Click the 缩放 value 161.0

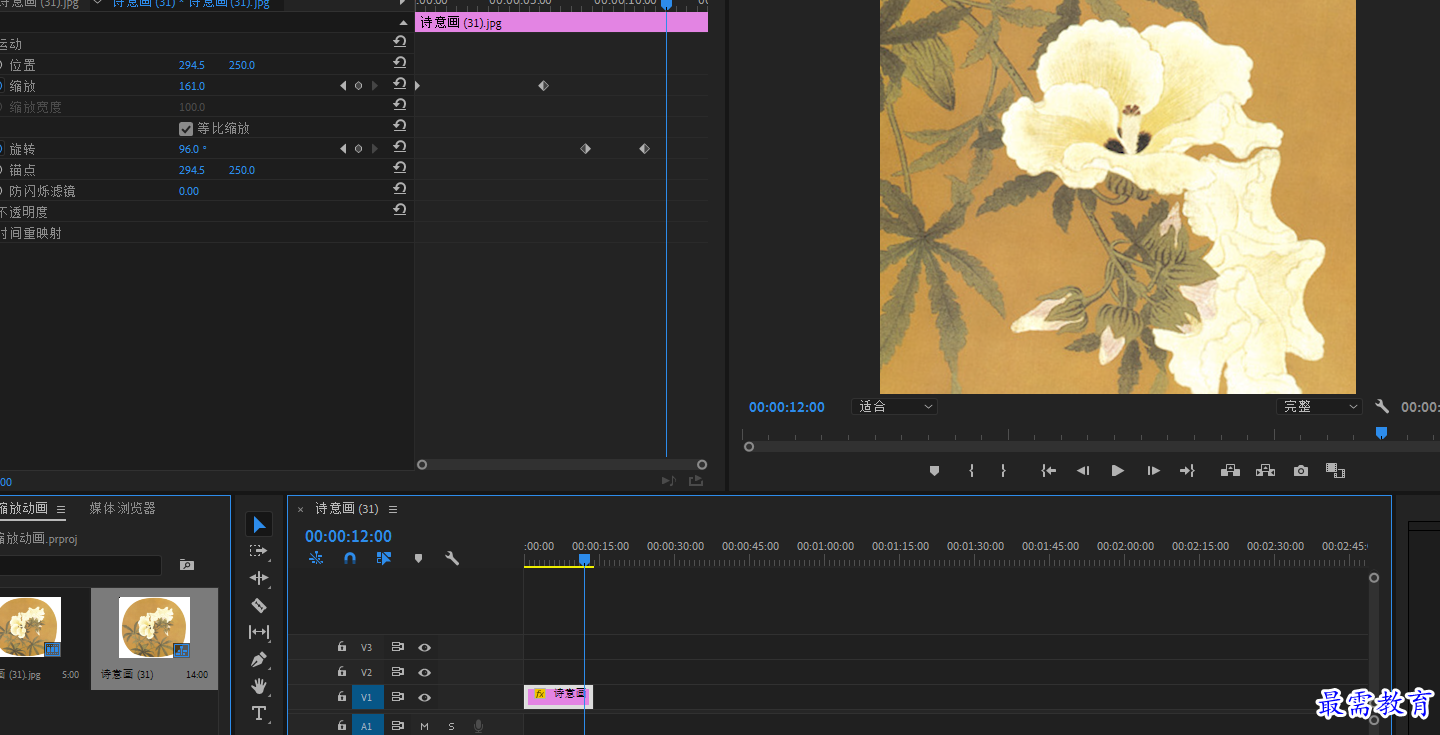pos(192,86)
